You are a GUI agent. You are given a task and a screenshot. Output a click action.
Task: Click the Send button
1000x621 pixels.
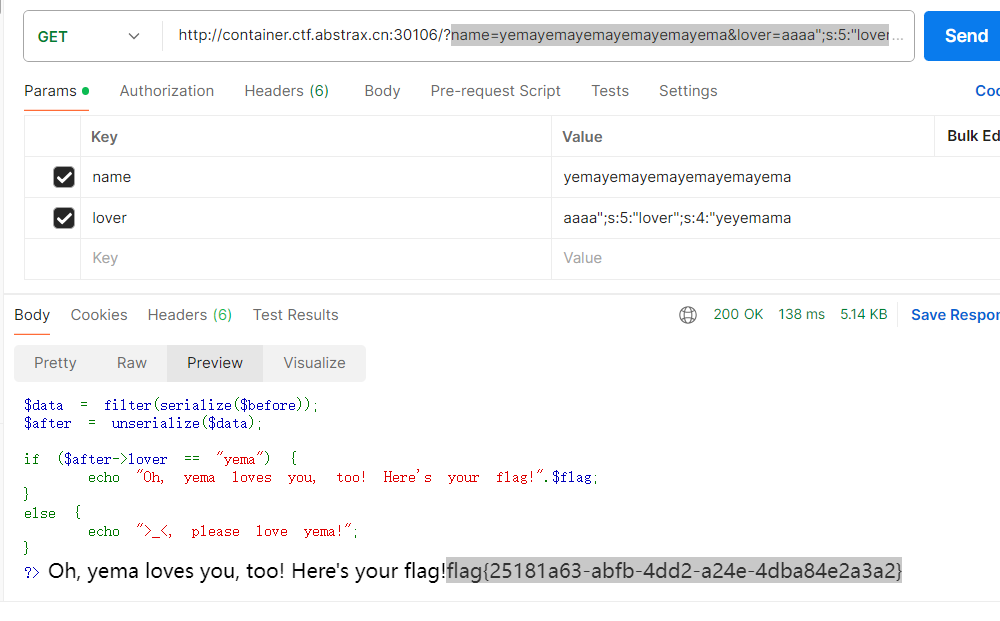click(963, 36)
